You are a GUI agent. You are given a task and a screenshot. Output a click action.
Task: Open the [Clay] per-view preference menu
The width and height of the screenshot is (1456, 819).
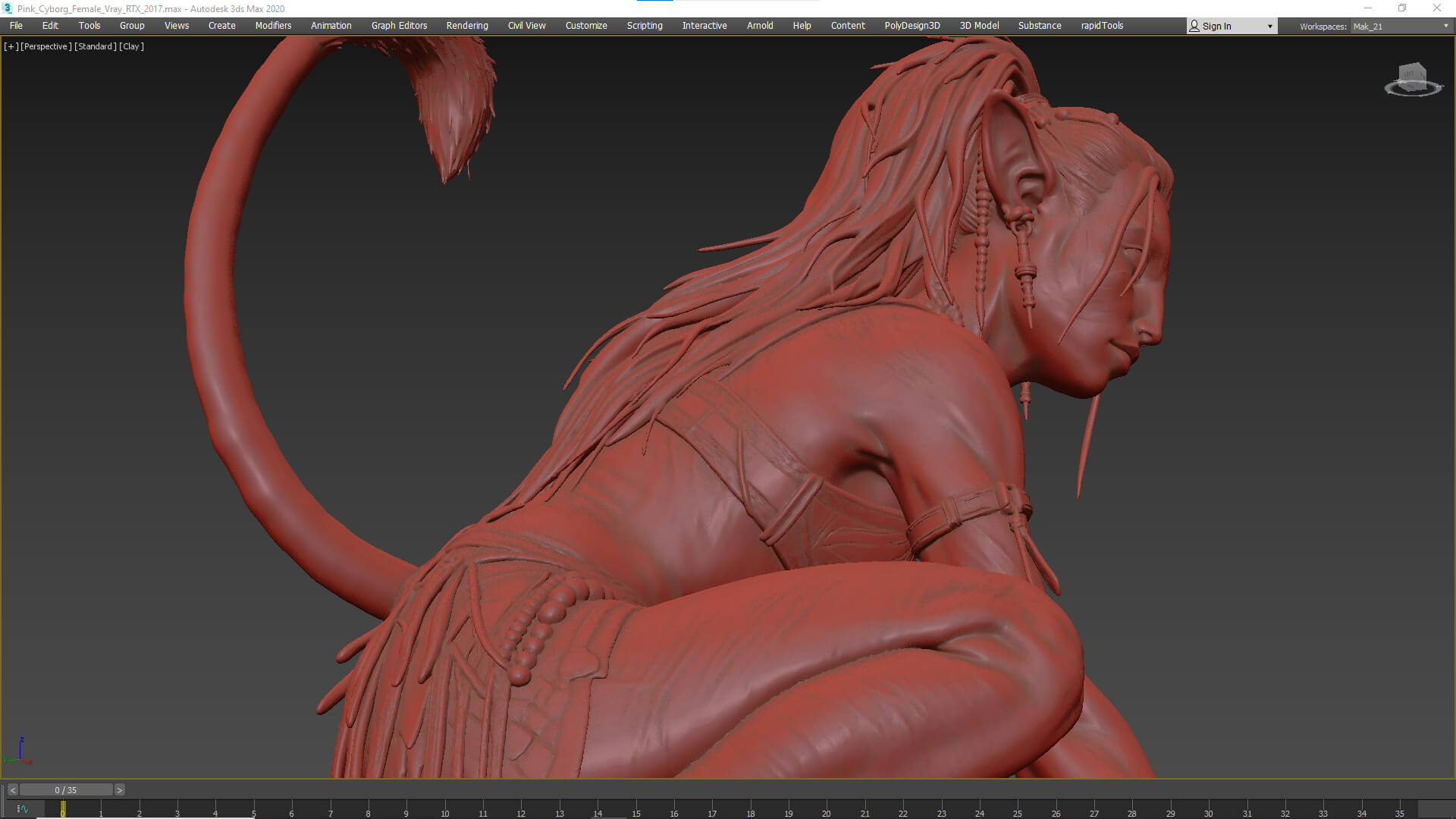coord(131,46)
